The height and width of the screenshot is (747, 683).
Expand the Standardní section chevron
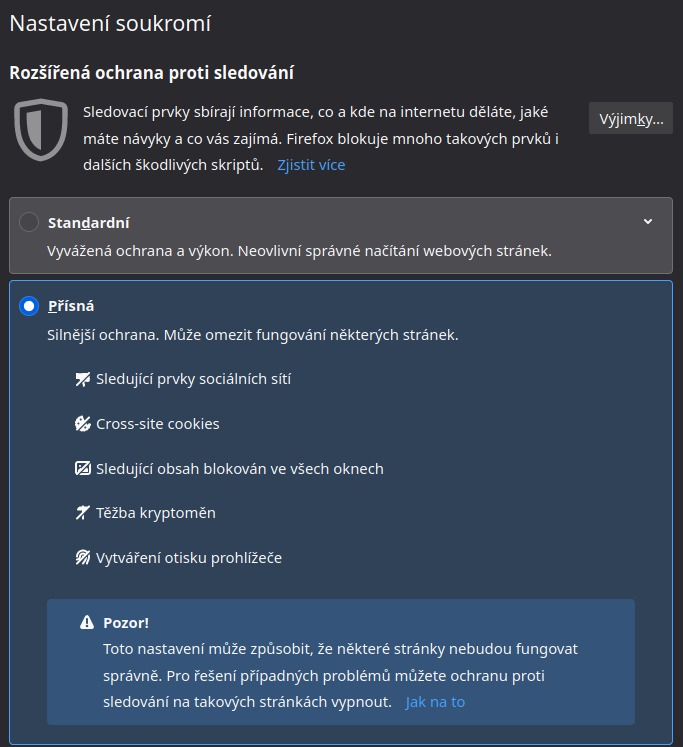[x=648, y=222]
